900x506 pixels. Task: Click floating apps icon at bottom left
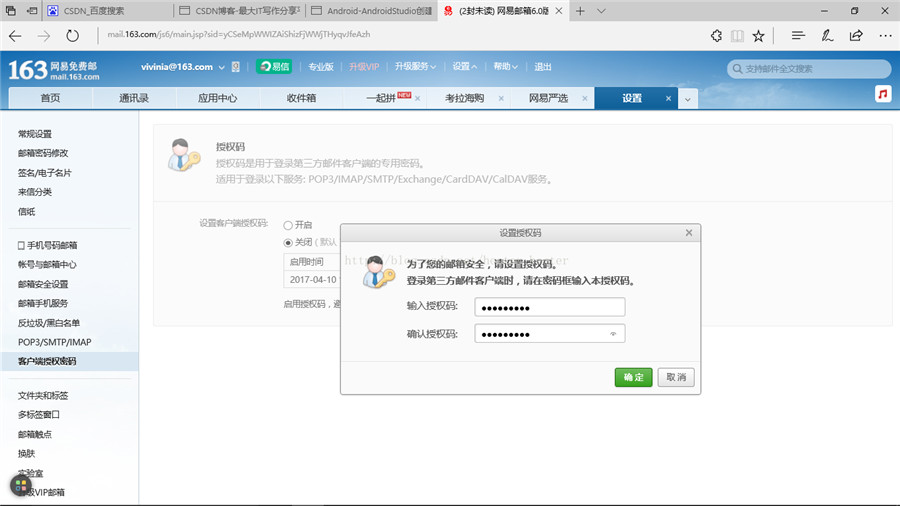coord(21,486)
